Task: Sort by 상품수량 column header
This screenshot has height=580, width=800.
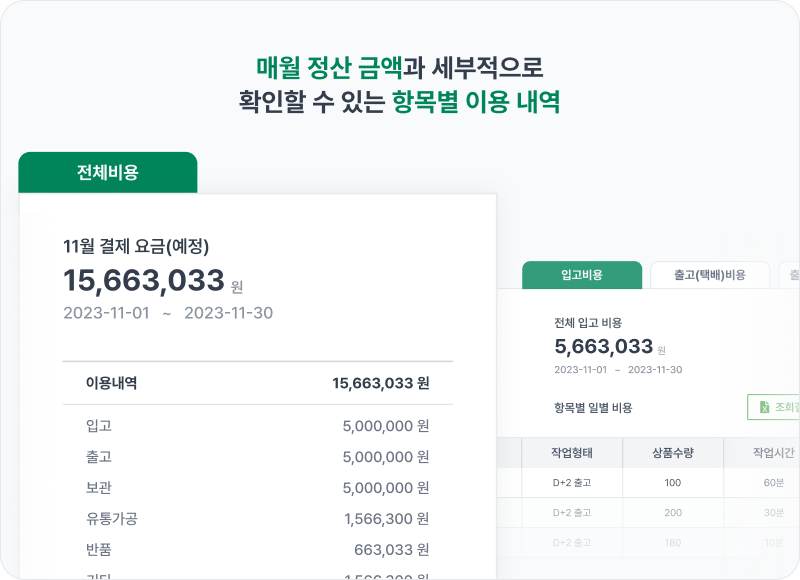Action: (673, 452)
